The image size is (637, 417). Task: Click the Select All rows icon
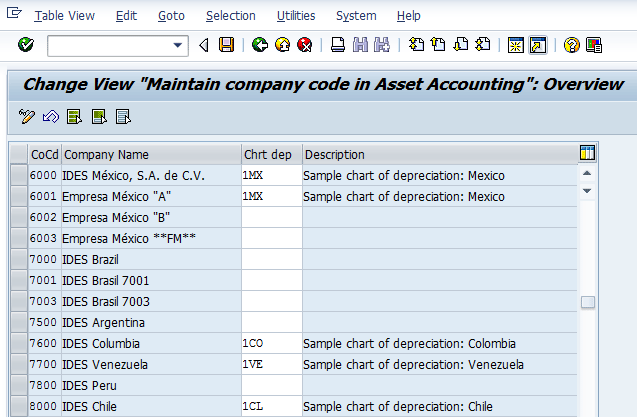click(75, 117)
